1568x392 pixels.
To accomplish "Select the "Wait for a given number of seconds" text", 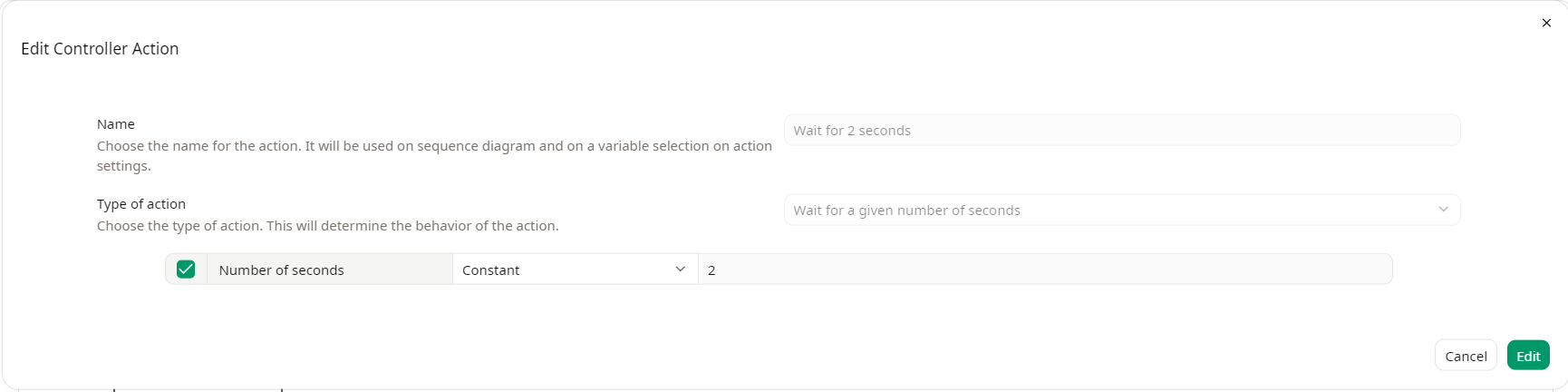I will tap(906, 211).
